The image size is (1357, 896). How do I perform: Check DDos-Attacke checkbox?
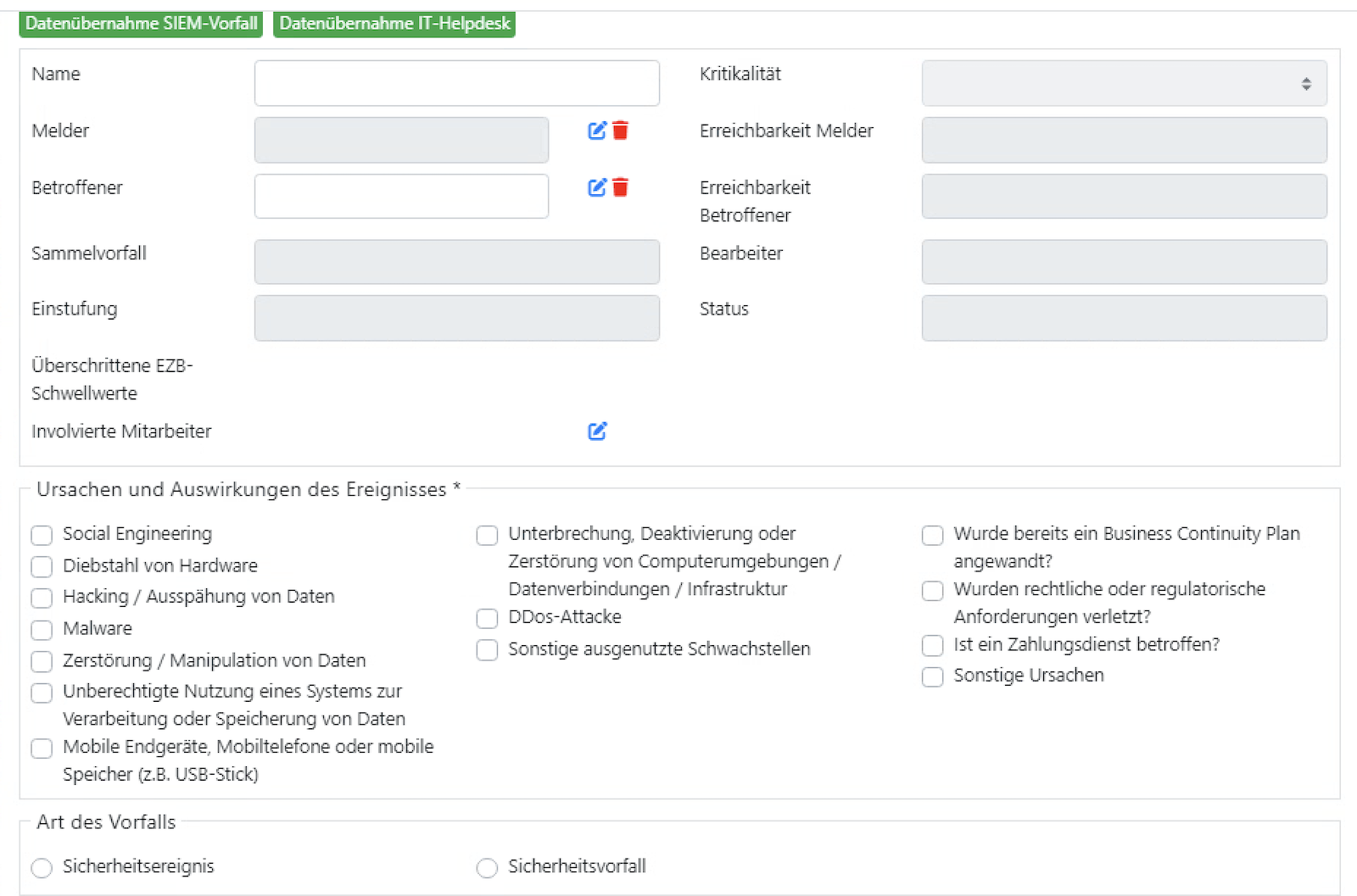(x=487, y=618)
